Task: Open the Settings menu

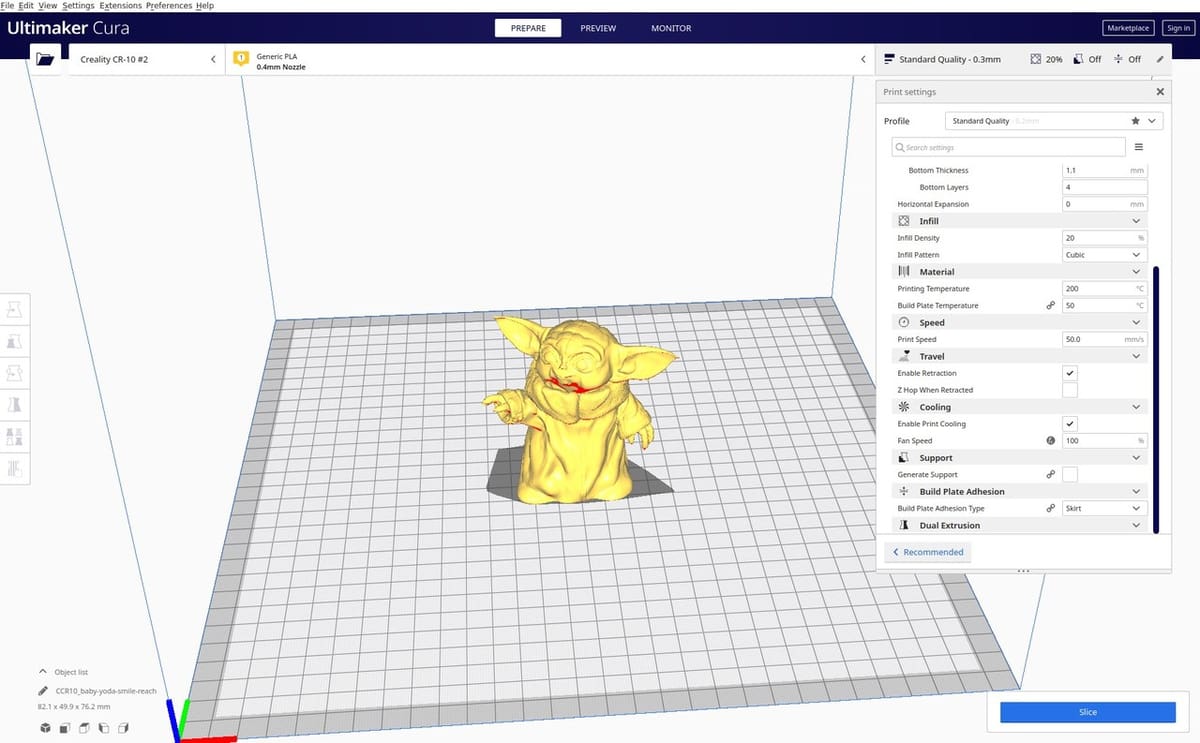Action: click(x=78, y=6)
